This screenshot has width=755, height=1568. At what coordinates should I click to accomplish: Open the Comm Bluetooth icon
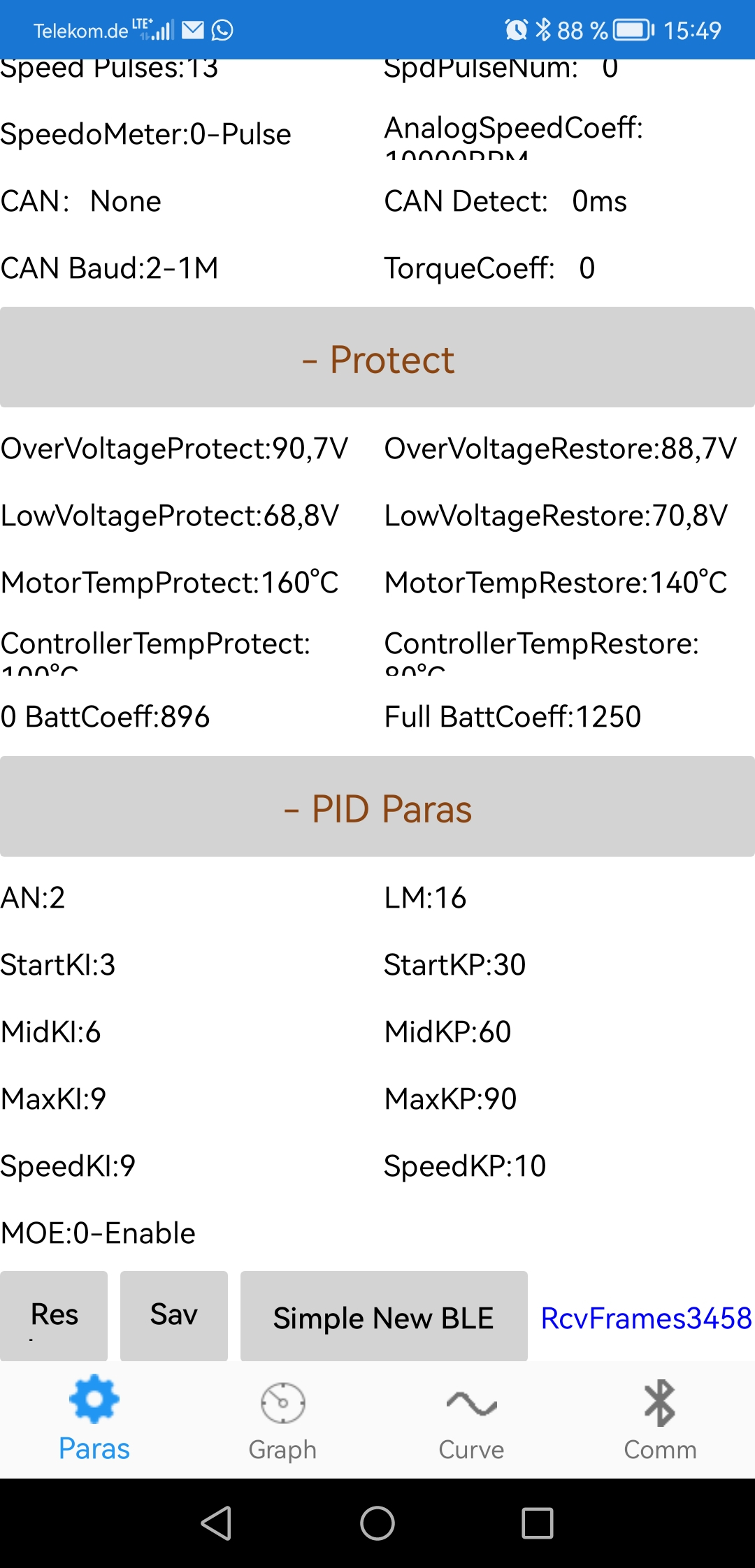pyautogui.click(x=659, y=1402)
